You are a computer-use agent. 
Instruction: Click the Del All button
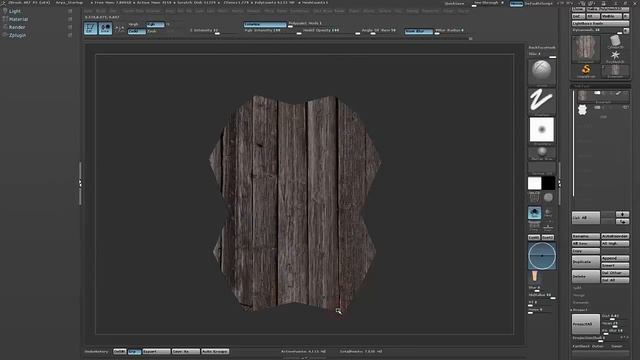tap(615, 280)
